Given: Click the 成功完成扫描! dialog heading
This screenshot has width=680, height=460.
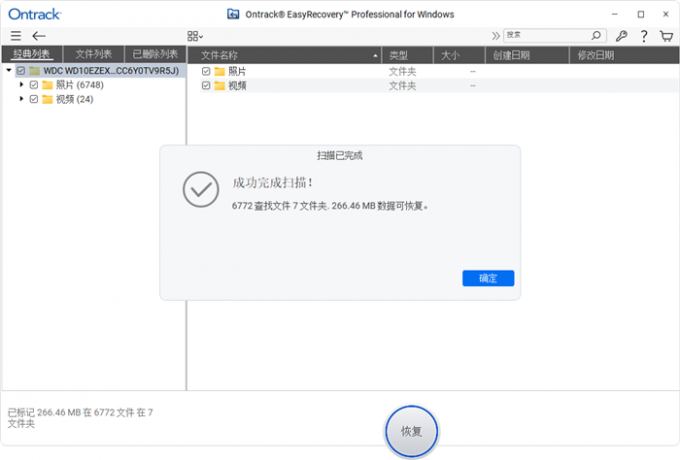Looking at the screenshot, I should tap(272, 183).
